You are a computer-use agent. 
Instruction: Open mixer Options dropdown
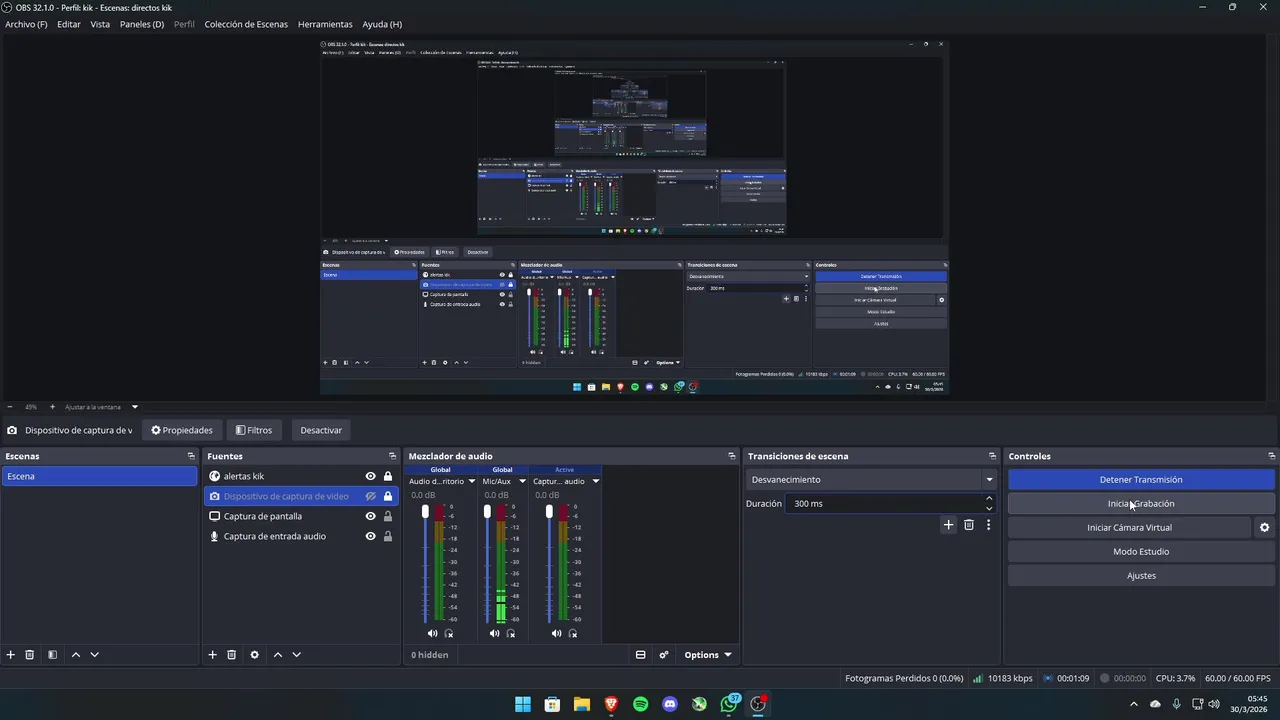[707, 655]
